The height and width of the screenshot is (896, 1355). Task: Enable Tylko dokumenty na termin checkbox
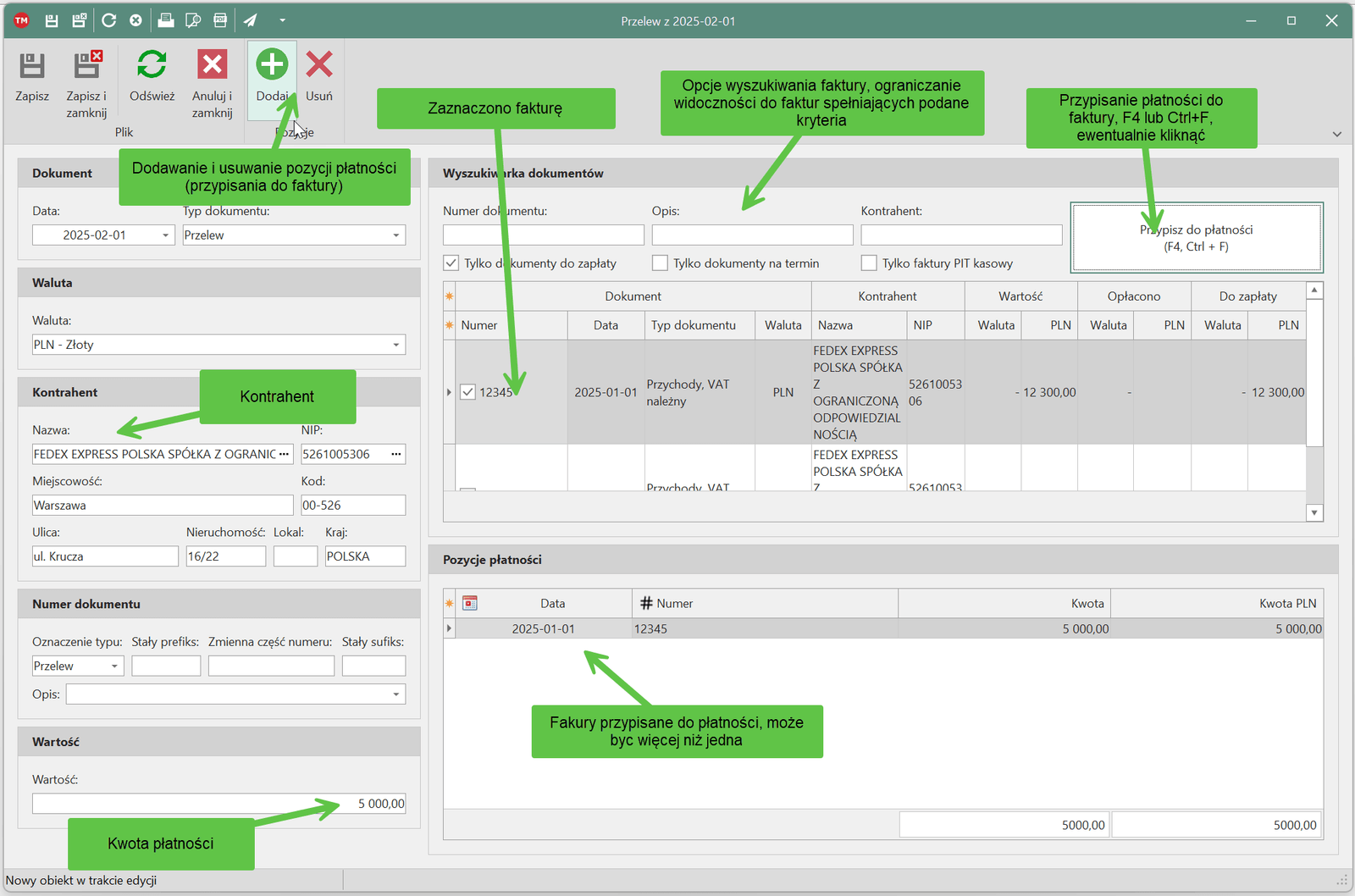coord(661,263)
